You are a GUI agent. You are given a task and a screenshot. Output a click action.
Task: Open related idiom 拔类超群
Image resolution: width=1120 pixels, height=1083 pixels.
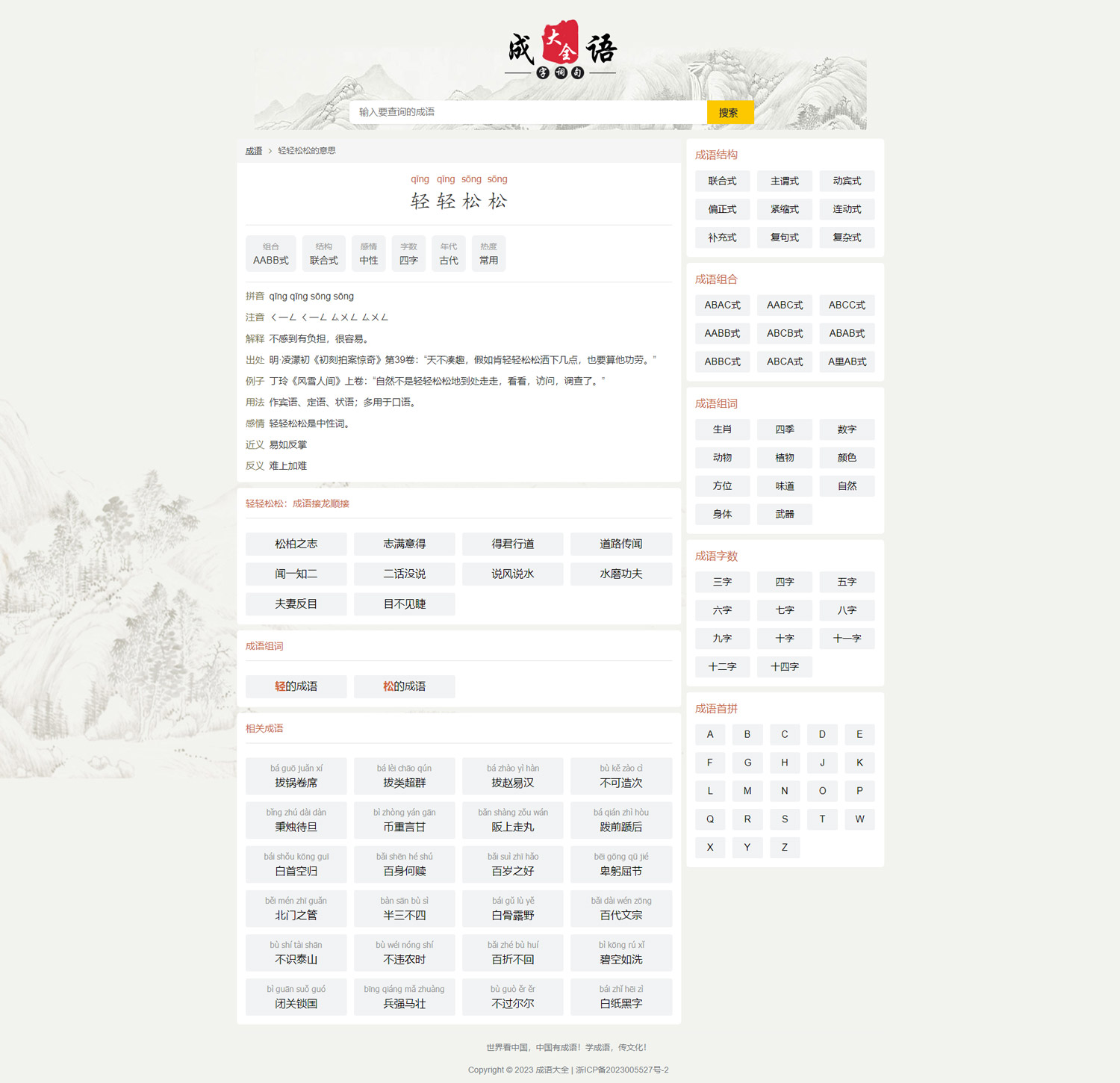(x=404, y=776)
